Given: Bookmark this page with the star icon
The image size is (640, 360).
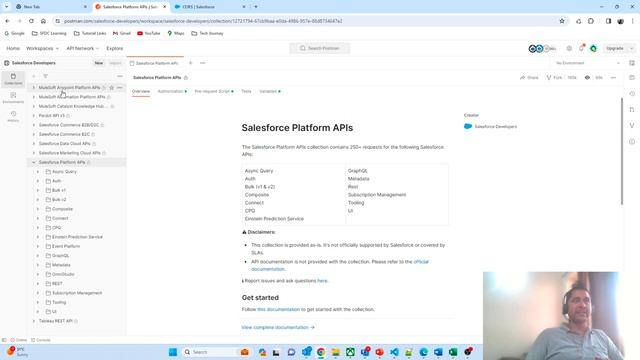Looking at the screenshot, I should point(562,21).
